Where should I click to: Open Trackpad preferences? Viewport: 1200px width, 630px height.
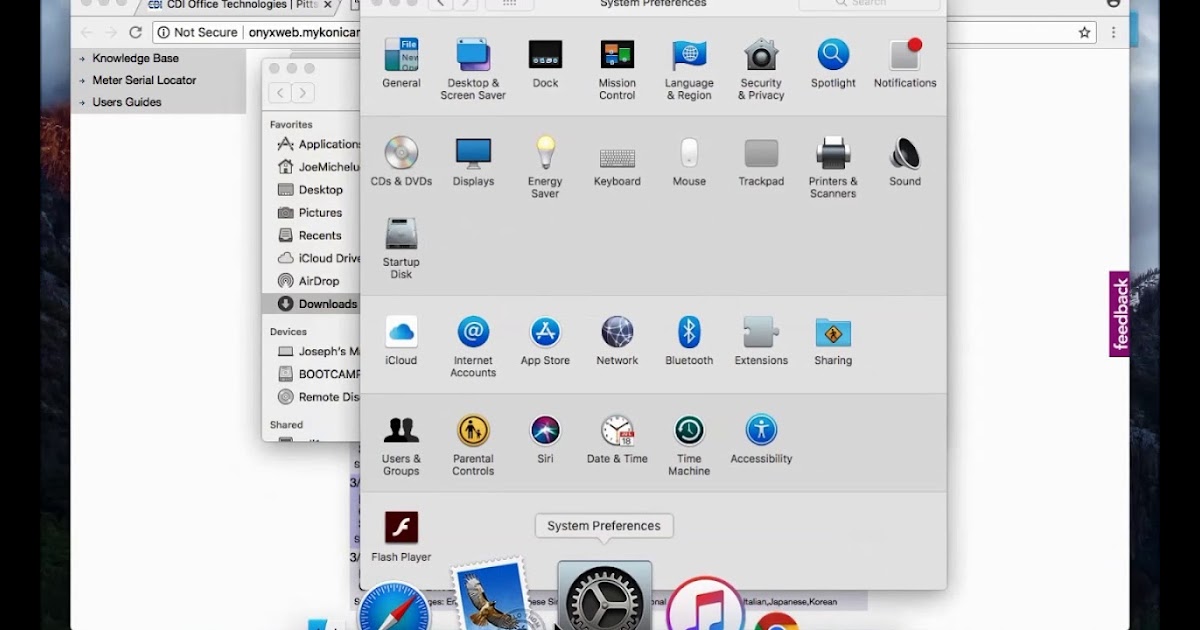click(761, 161)
